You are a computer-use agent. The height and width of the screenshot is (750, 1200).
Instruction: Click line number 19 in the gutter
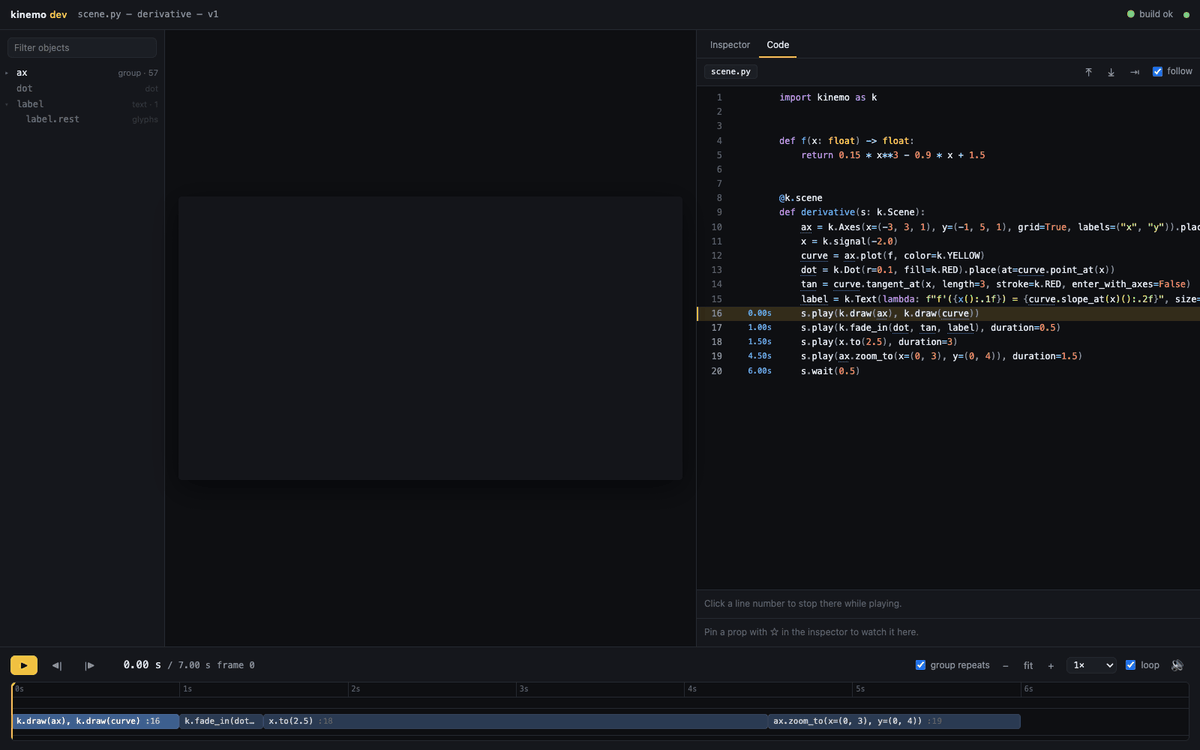717,356
